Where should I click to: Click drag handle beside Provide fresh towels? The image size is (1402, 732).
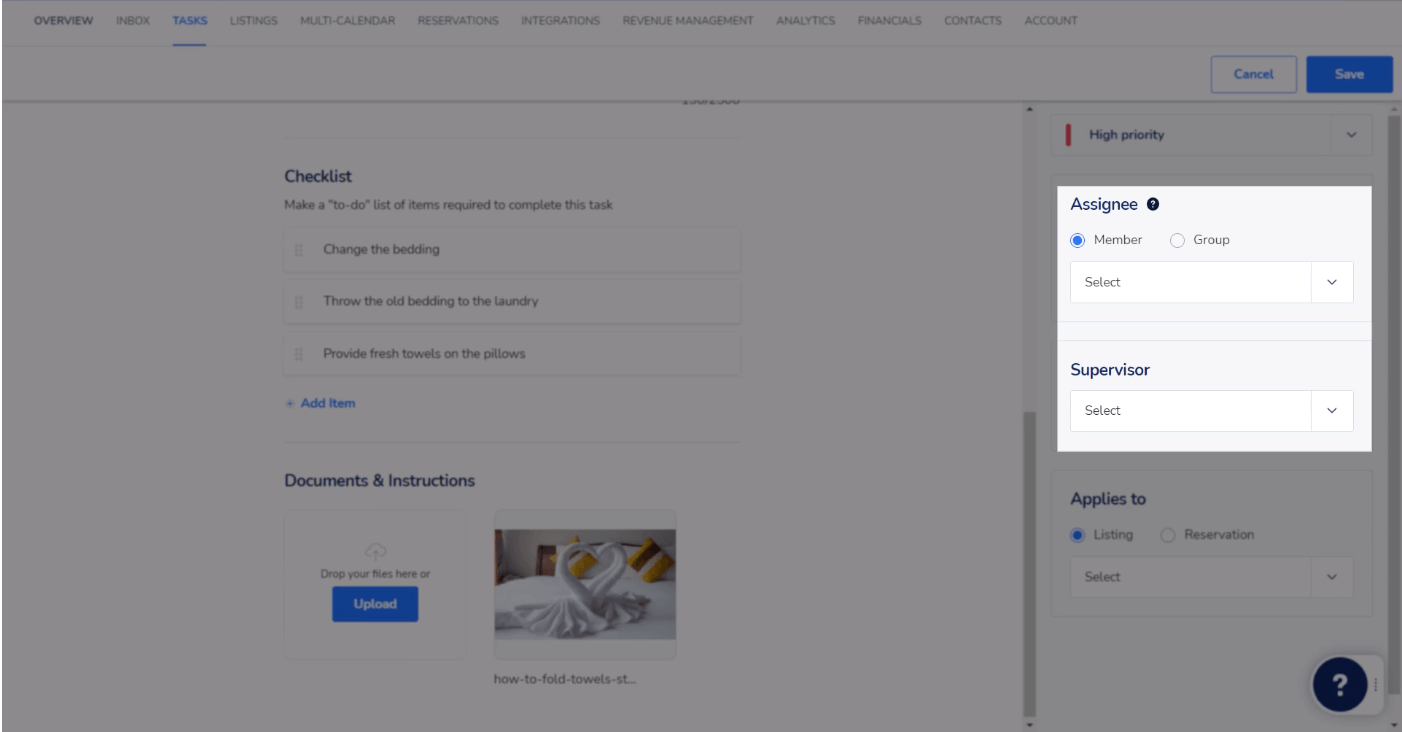point(299,354)
